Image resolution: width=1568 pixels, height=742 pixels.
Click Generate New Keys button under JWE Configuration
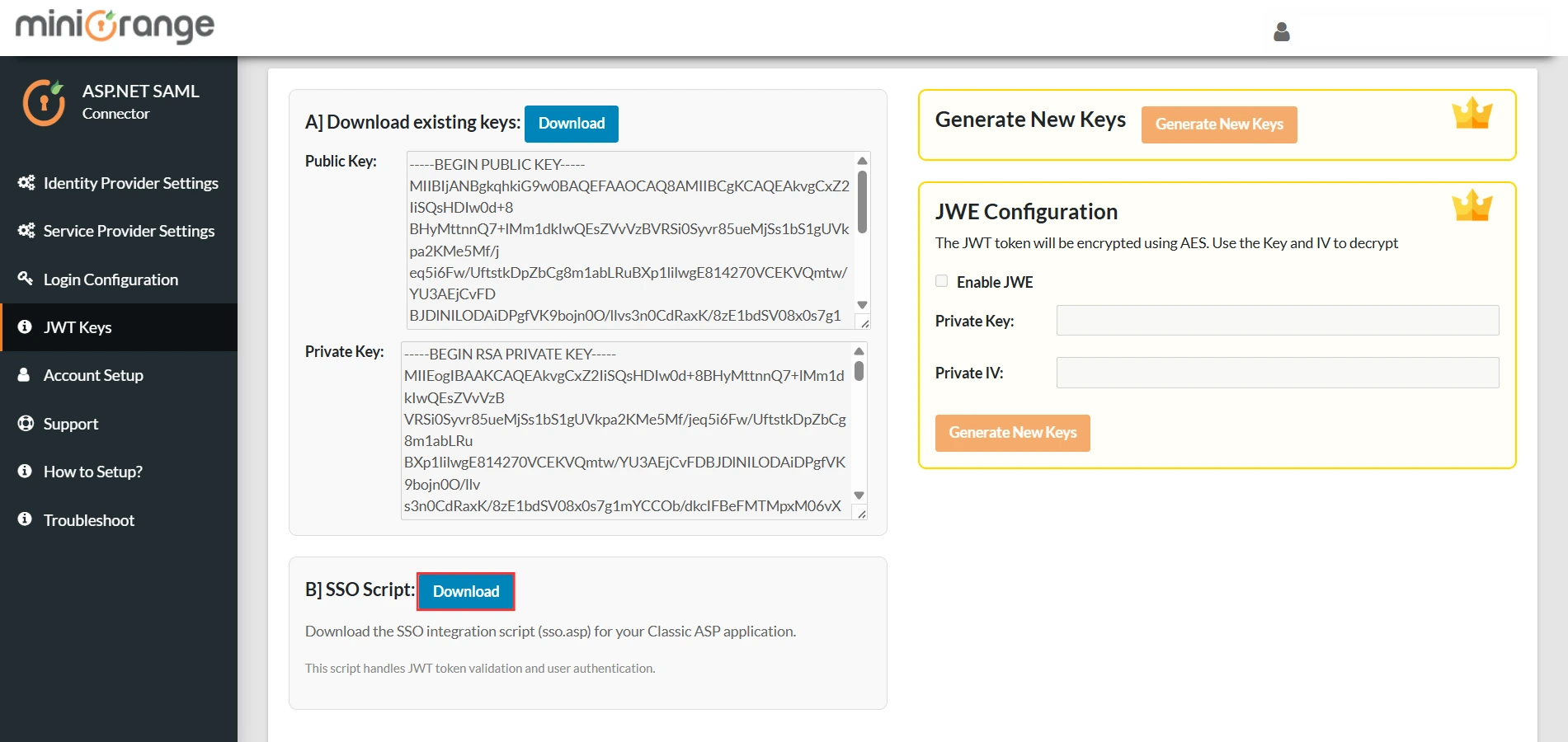click(x=1013, y=433)
